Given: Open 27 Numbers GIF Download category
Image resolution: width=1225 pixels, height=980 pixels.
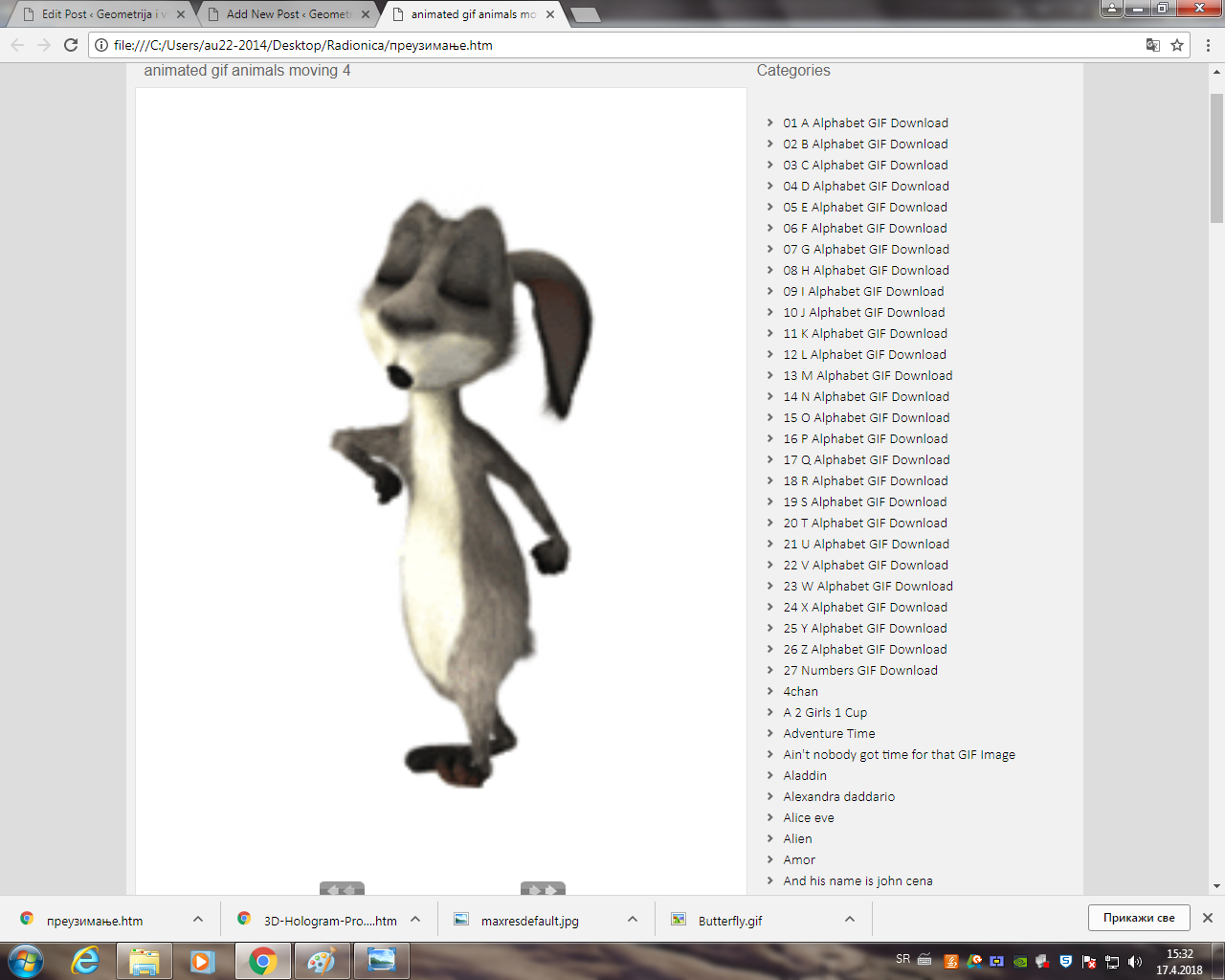Looking at the screenshot, I should click(860, 670).
